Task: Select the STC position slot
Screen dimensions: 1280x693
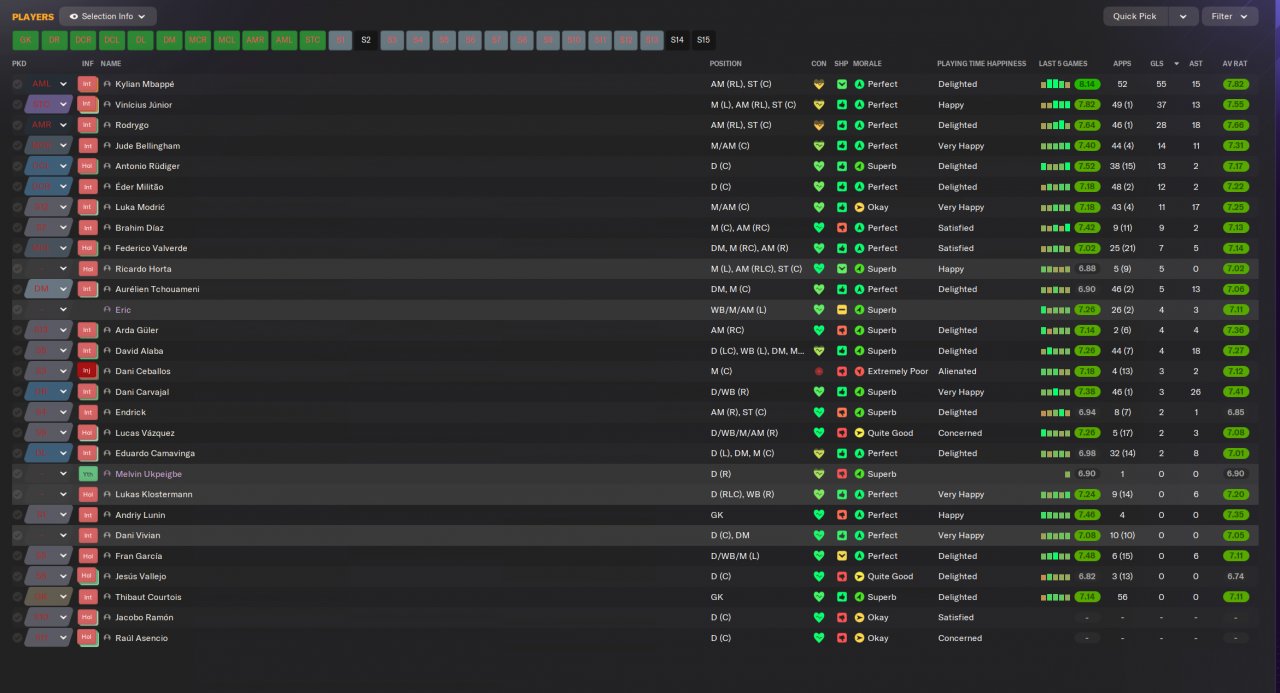Action: tap(313, 40)
